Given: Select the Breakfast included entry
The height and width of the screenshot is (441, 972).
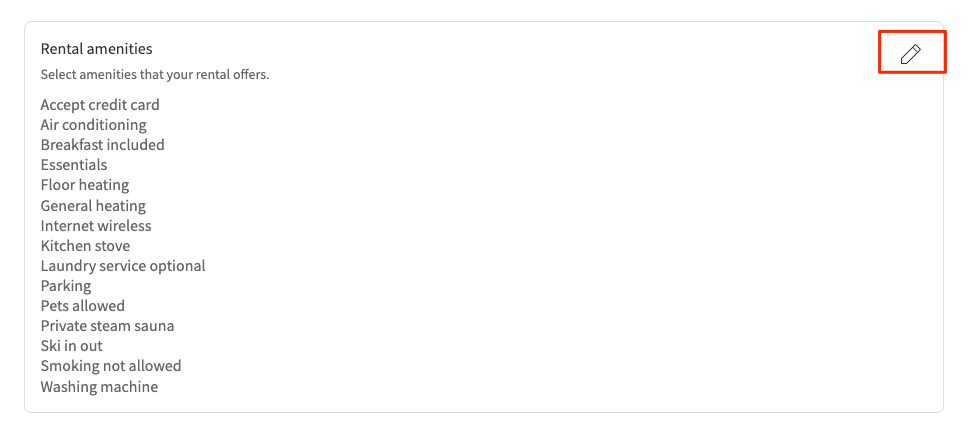Looking at the screenshot, I should coord(102,145).
